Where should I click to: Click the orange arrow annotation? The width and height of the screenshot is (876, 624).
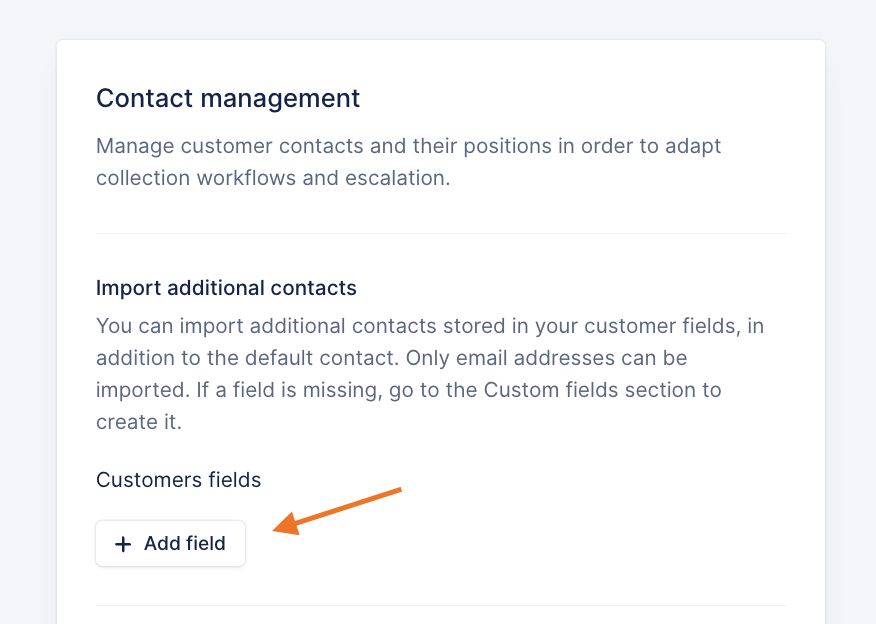340,510
